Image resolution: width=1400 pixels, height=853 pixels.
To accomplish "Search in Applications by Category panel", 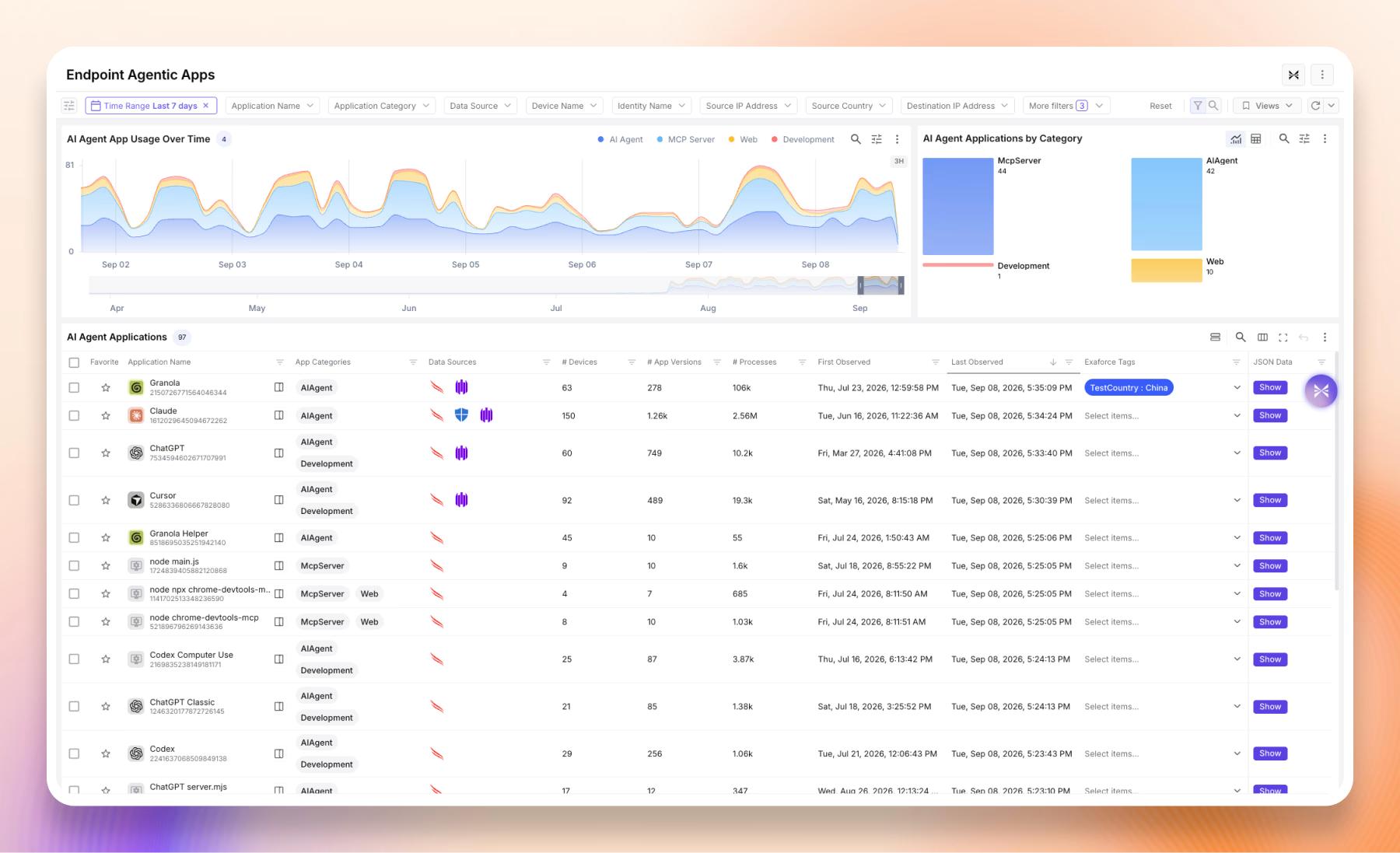I will click(x=1284, y=138).
